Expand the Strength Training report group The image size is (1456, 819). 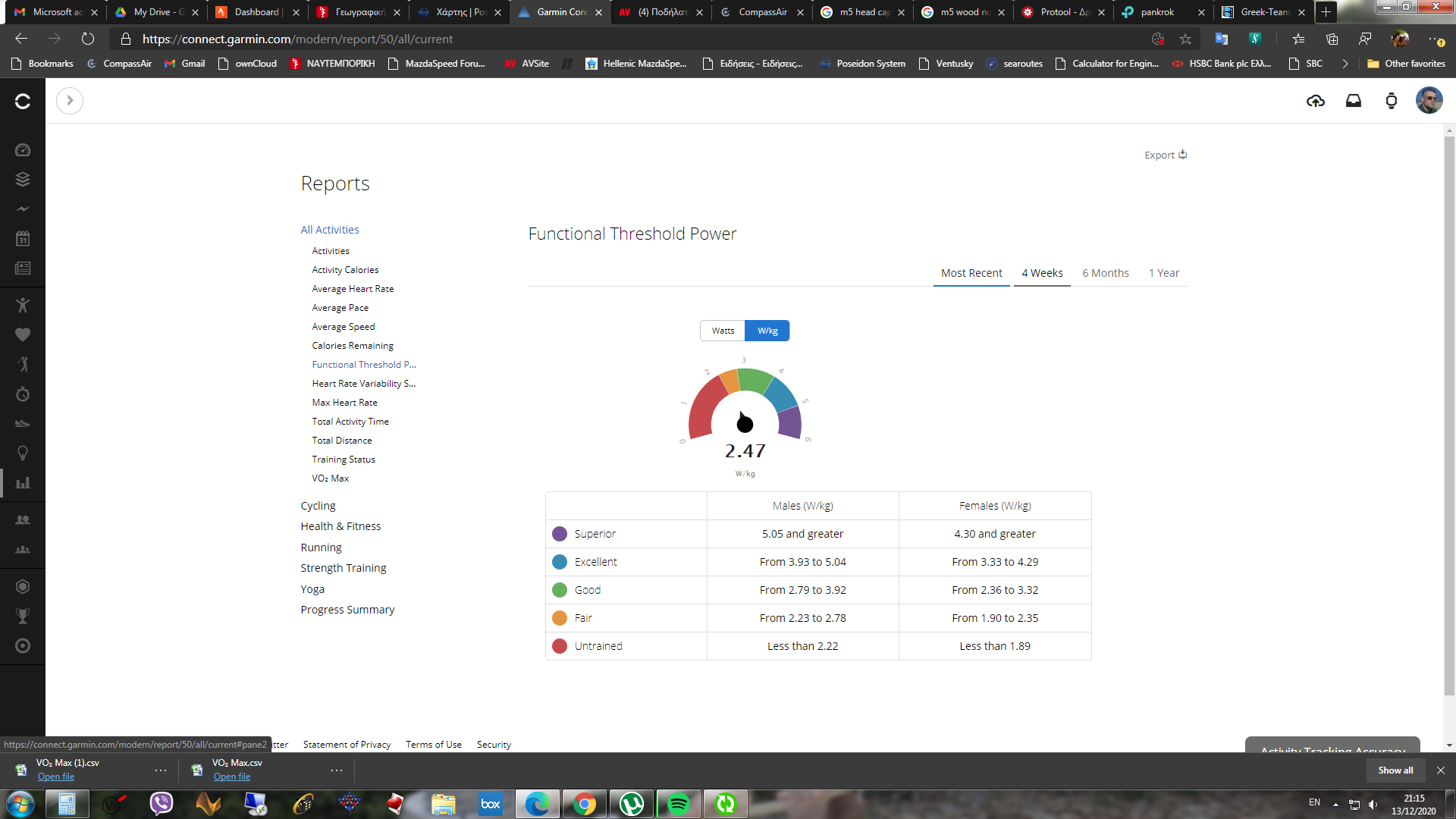tap(344, 568)
